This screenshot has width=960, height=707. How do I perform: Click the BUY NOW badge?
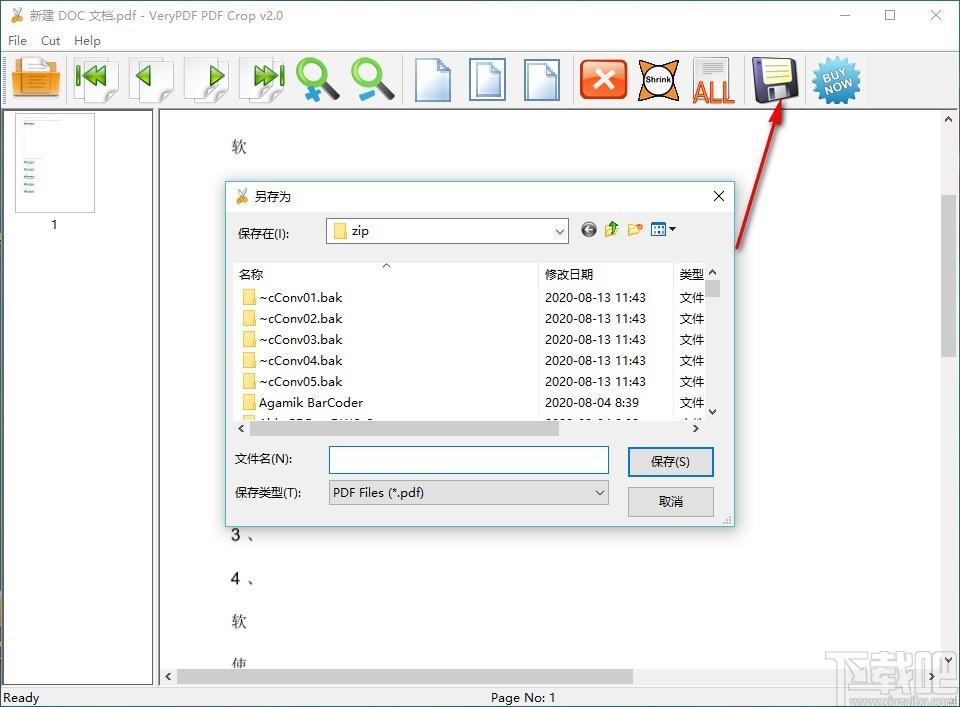[836, 80]
